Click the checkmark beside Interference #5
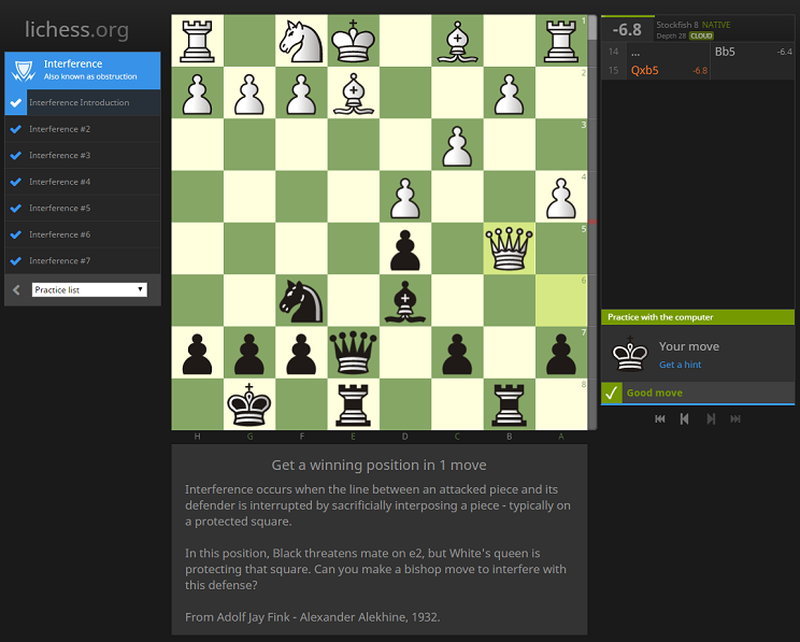Screen dimensions: 800x642 point(15,208)
